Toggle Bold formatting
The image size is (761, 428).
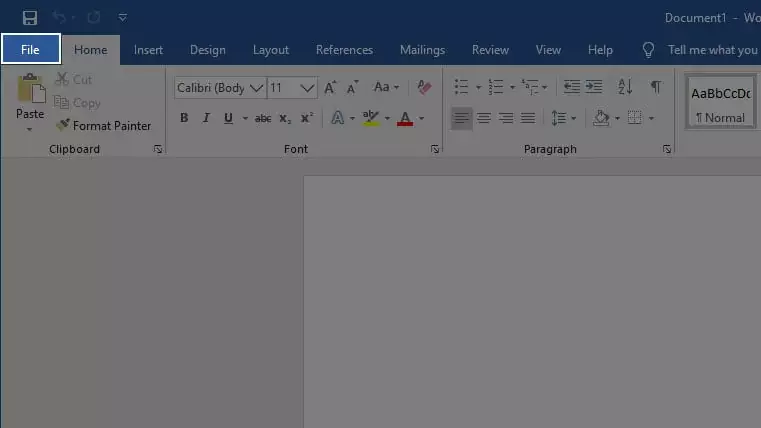pyautogui.click(x=184, y=118)
